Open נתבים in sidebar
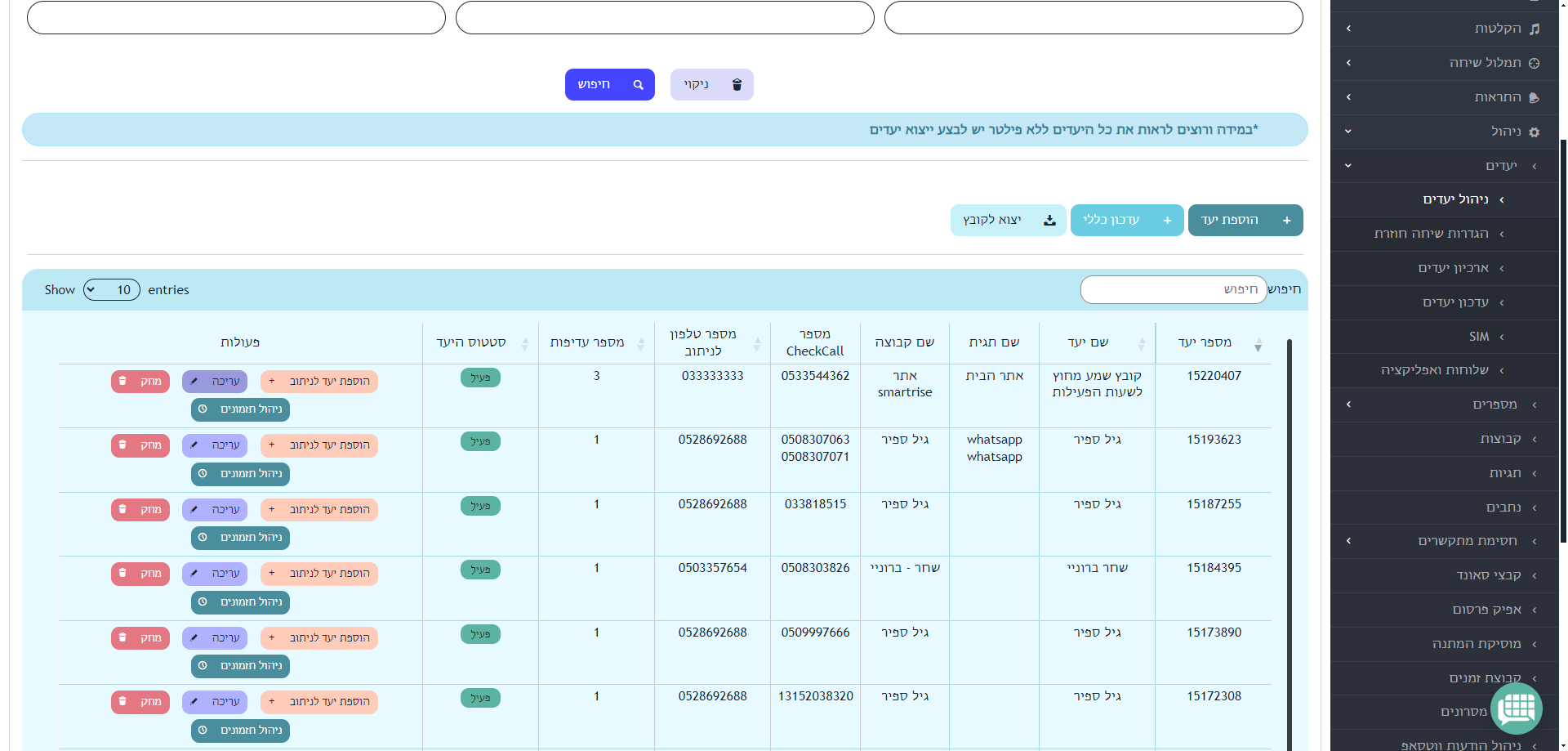Image resolution: width=1568 pixels, height=751 pixels. 1444,507
